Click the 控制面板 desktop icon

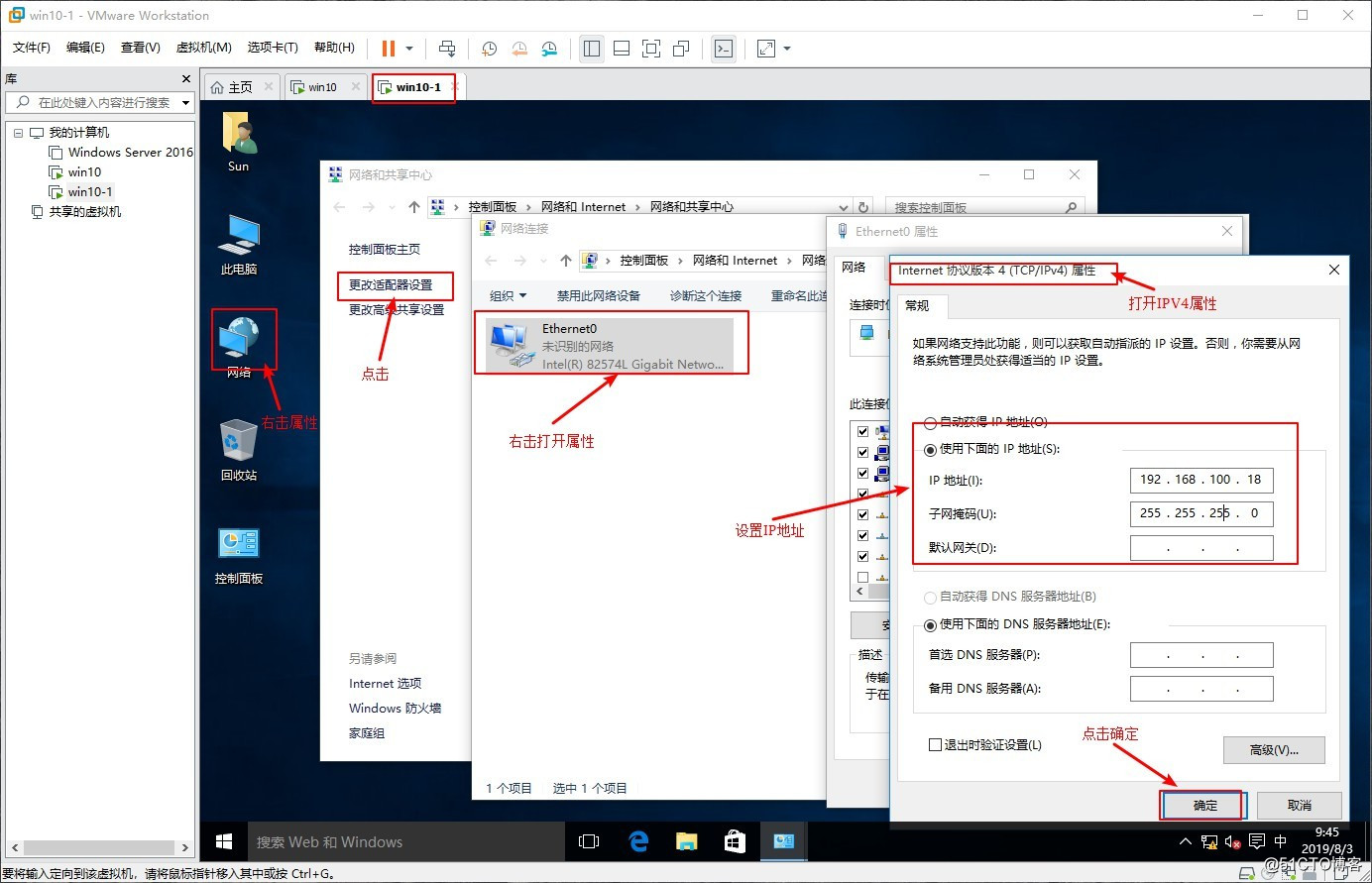[x=239, y=555]
